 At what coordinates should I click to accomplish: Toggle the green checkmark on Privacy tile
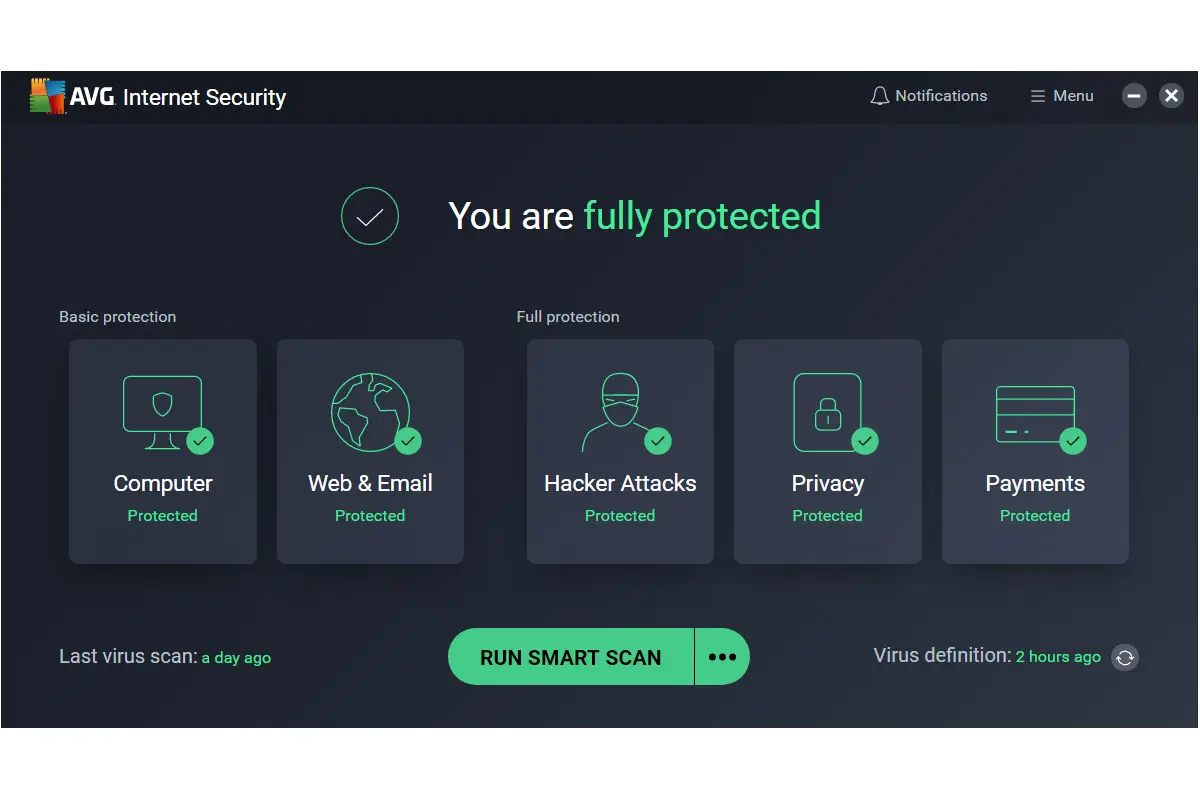(x=864, y=441)
